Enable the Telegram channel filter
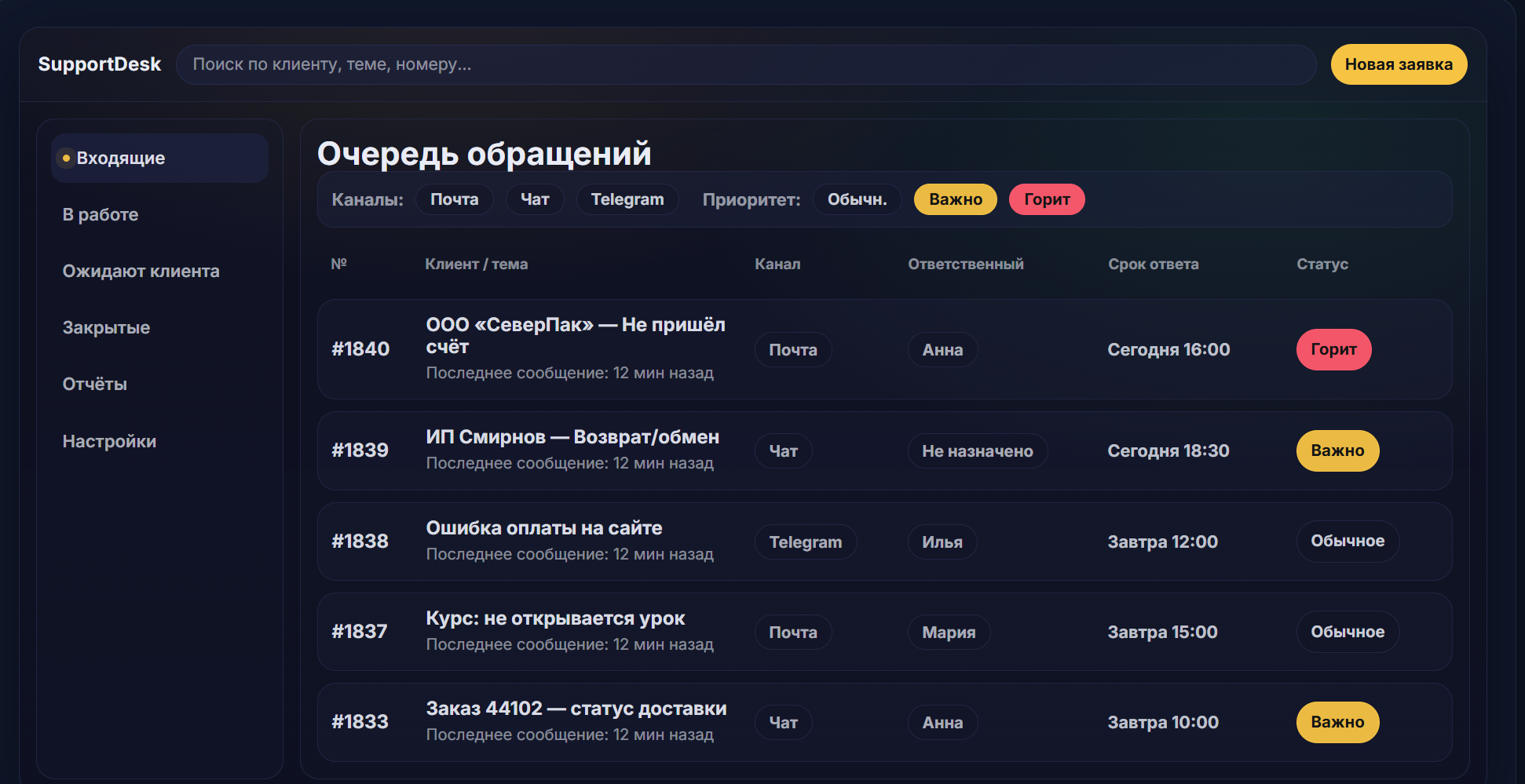 (627, 199)
